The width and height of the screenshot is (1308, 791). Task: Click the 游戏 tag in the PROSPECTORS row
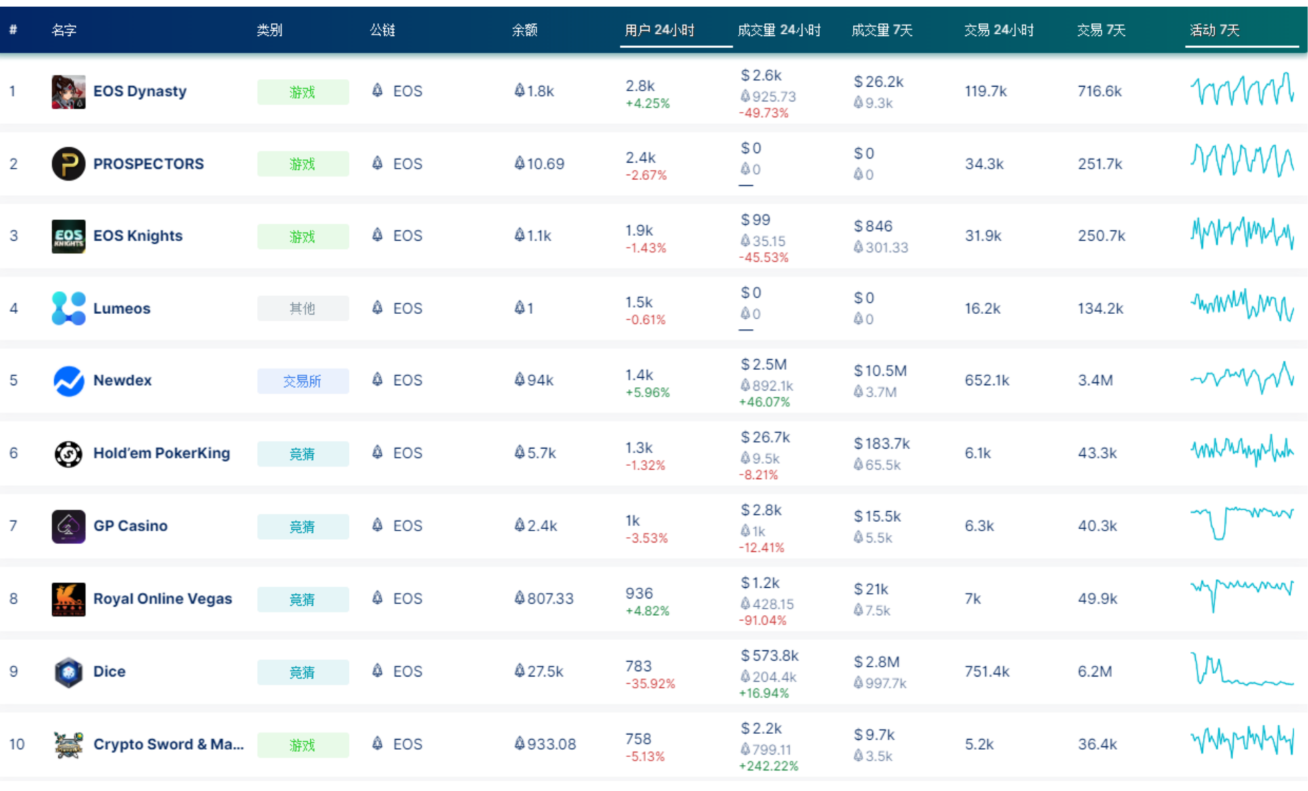(303, 164)
